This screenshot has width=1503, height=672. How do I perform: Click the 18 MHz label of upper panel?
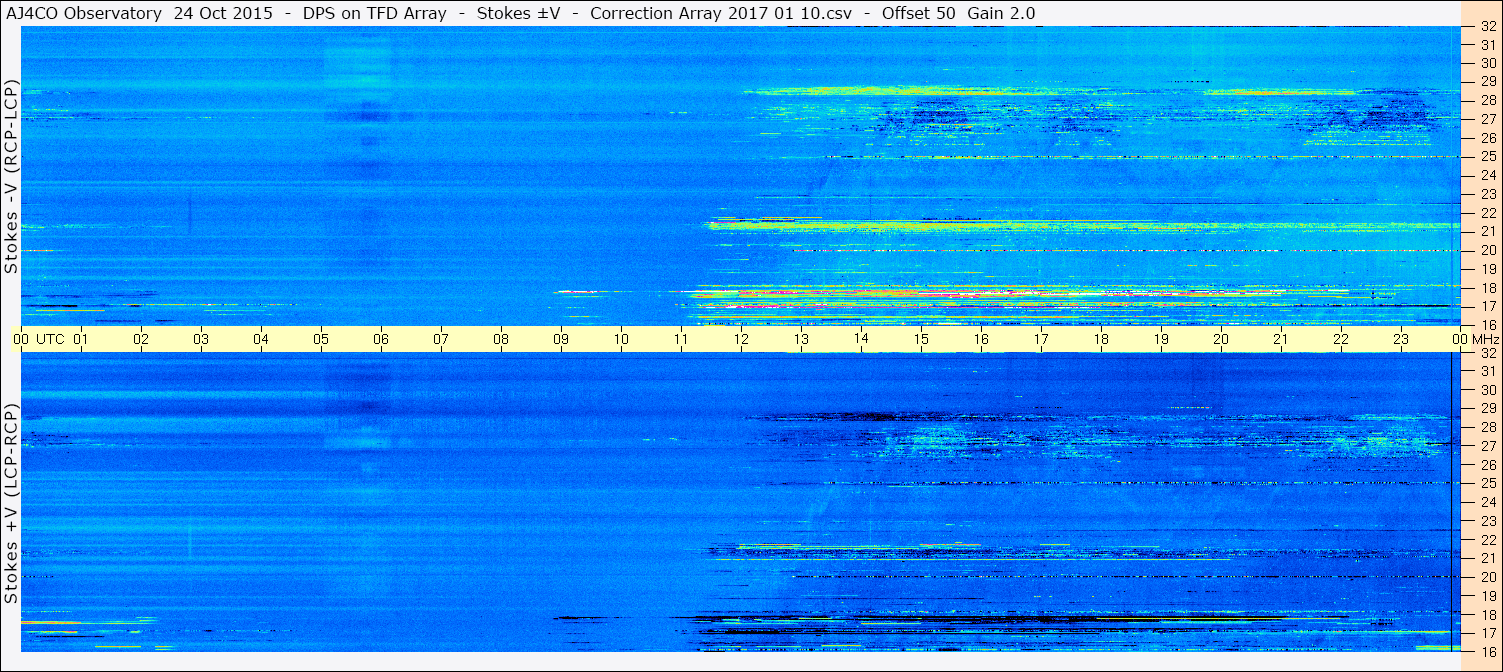[1487, 288]
